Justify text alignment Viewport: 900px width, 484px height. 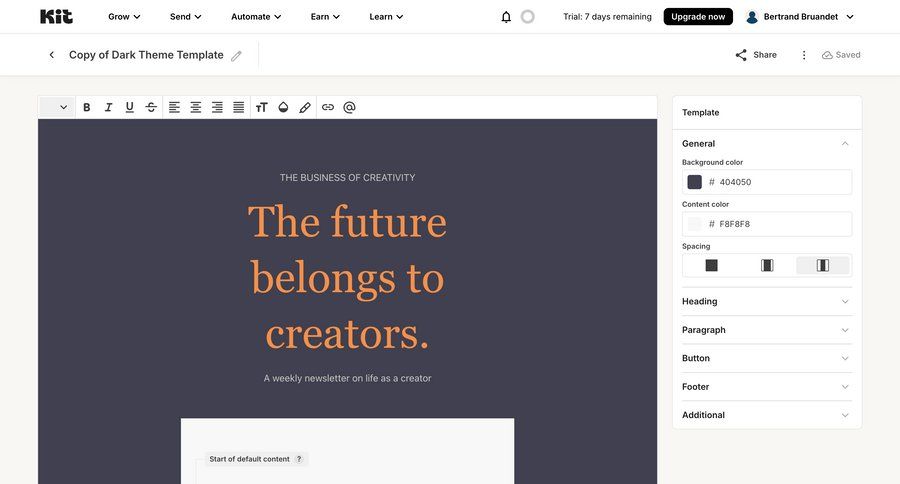239,107
